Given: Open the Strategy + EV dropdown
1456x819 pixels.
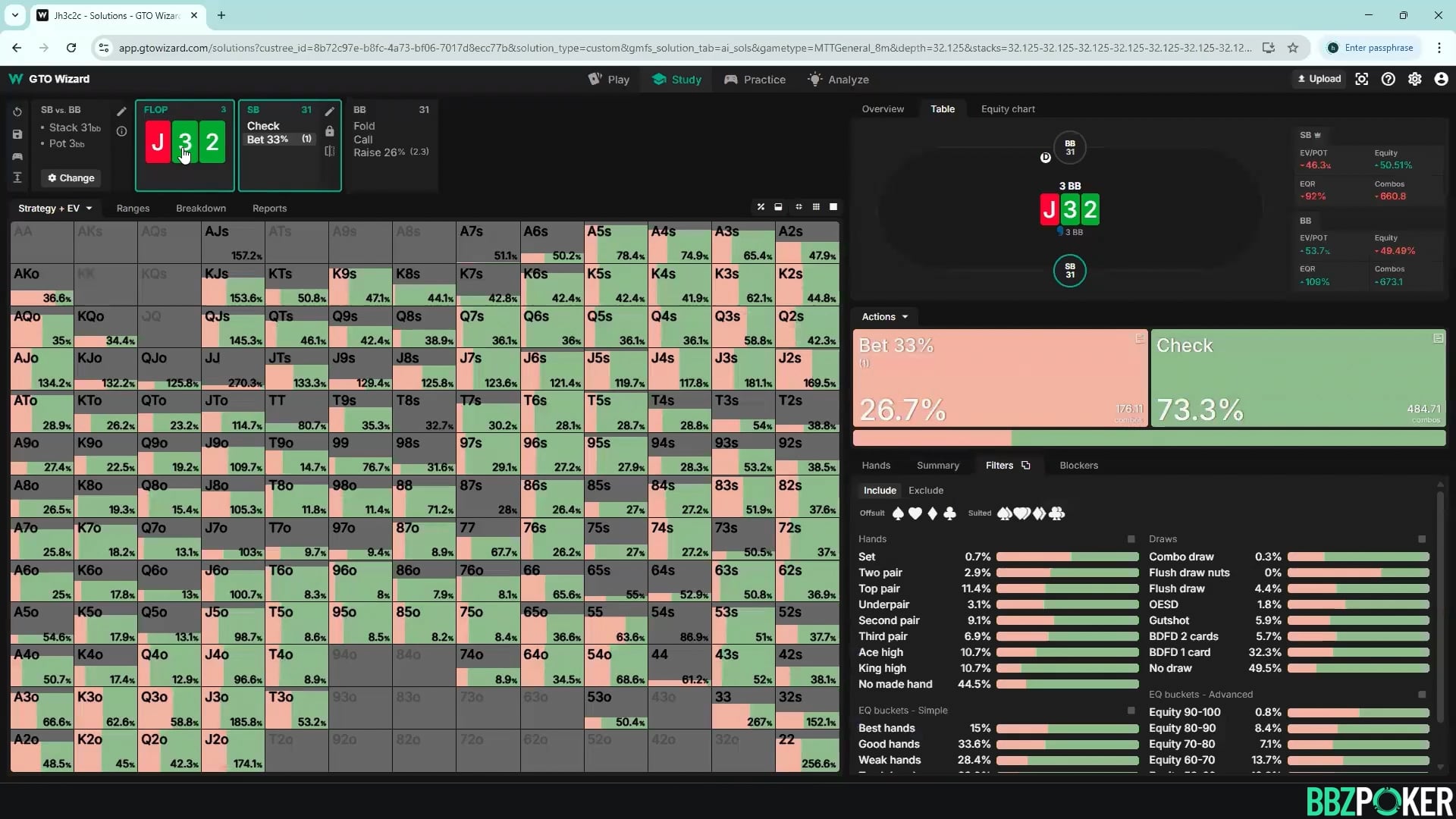Looking at the screenshot, I should pos(55,208).
